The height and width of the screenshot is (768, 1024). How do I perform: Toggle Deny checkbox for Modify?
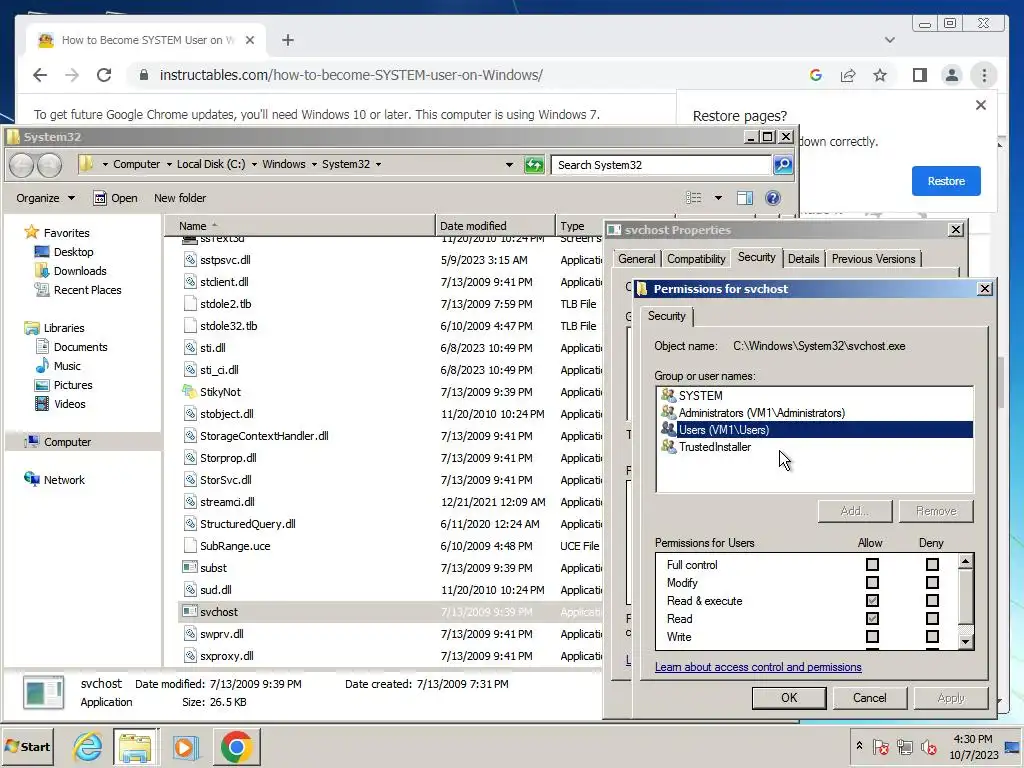932,583
